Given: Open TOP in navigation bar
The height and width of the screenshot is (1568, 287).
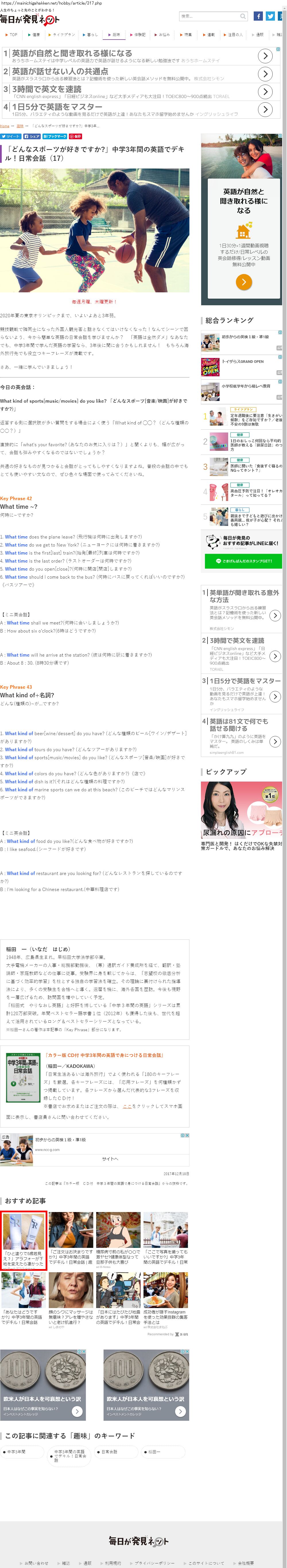Looking at the screenshot, I should click(11, 35).
